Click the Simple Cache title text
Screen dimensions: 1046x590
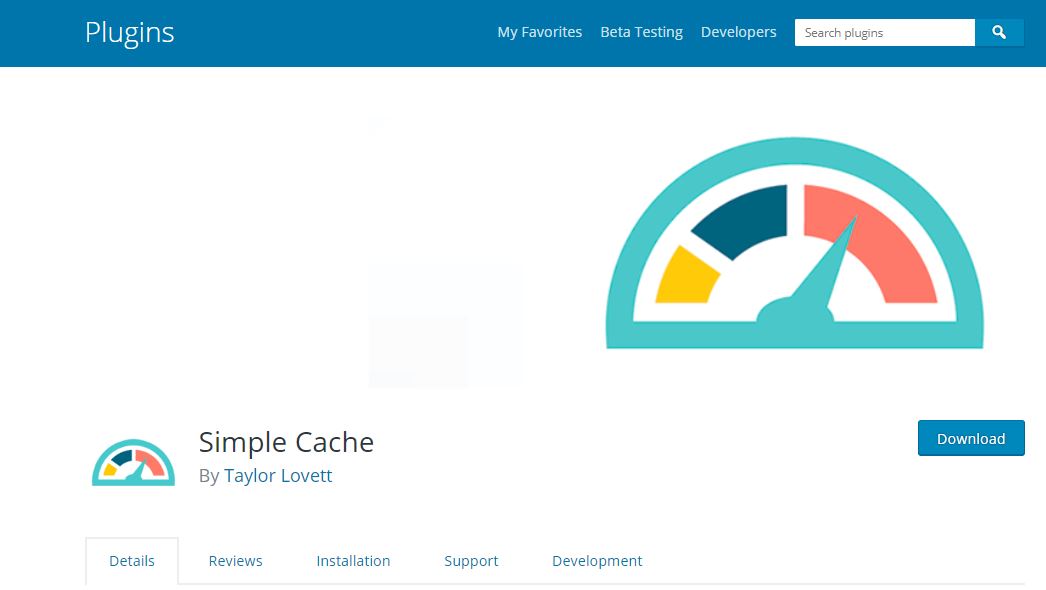[x=286, y=442]
